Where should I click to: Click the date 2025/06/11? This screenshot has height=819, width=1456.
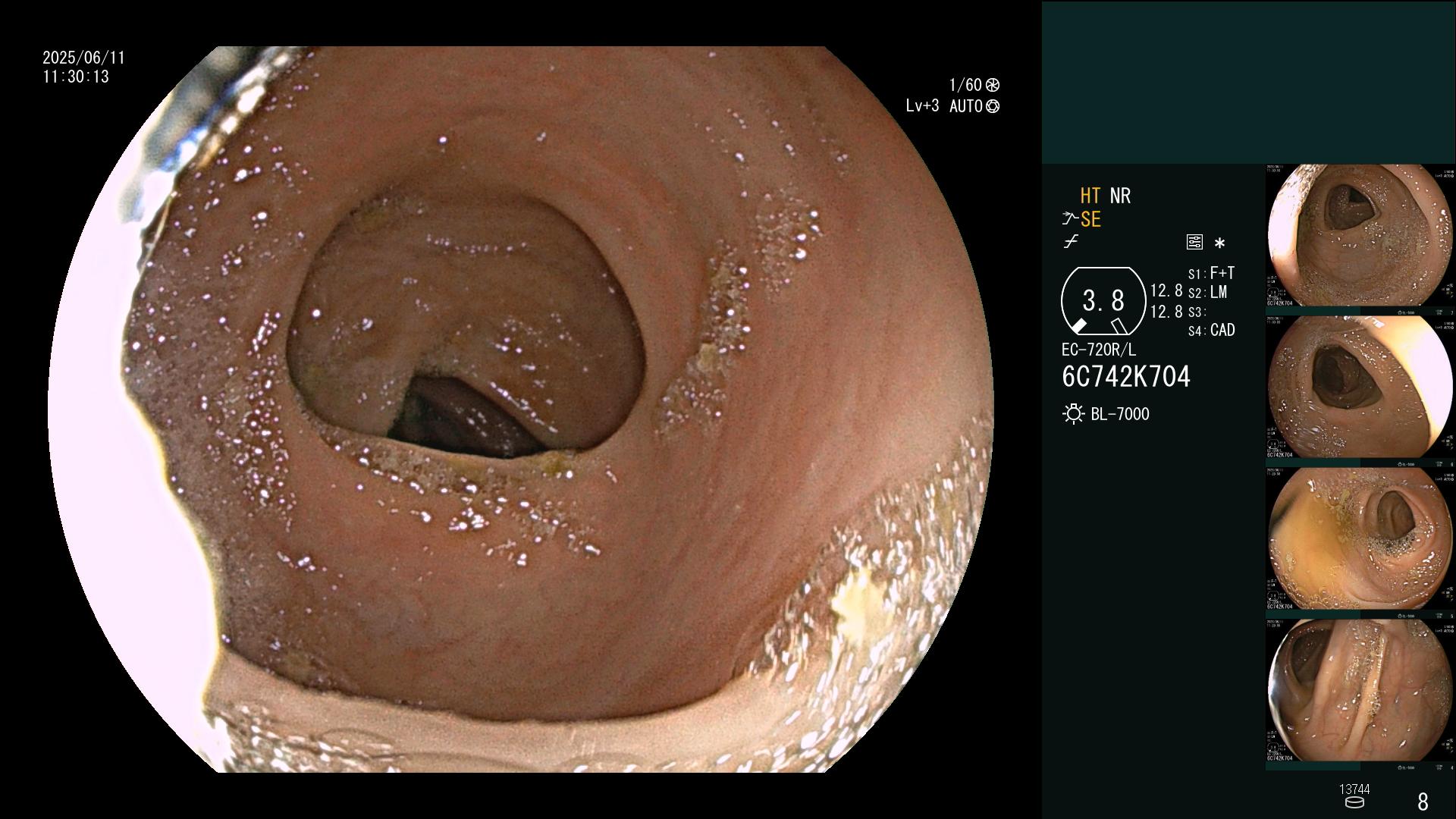[83, 58]
